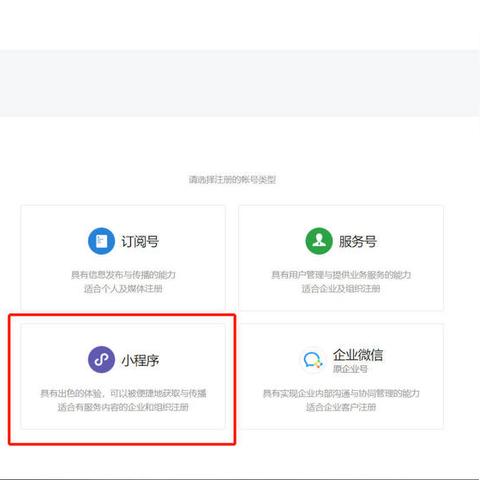480x480 pixels.
Task: Click text 适合个人及媒体注册
Action: (123, 289)
